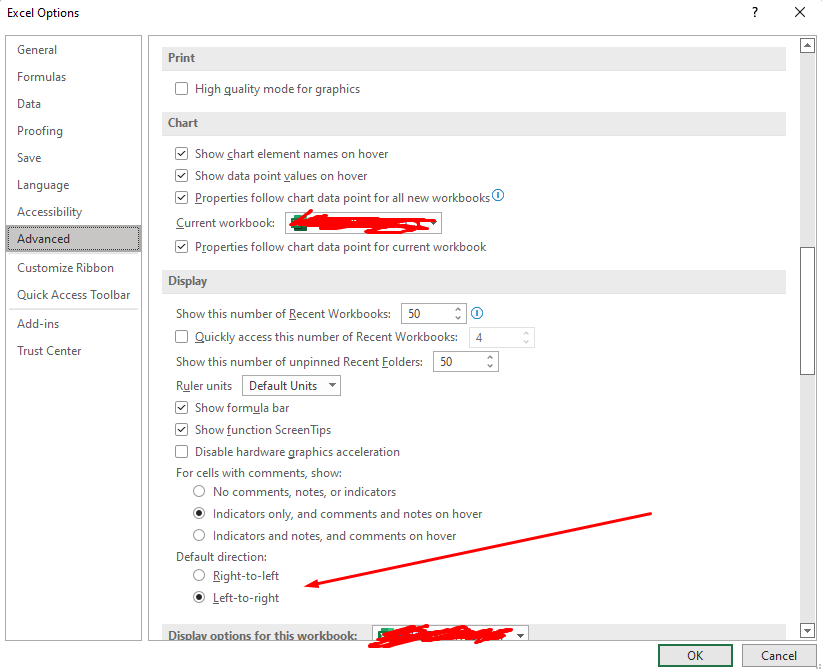Toggle Show data point values on hover
Screen dimensions: 822x669
click(181, 176)
